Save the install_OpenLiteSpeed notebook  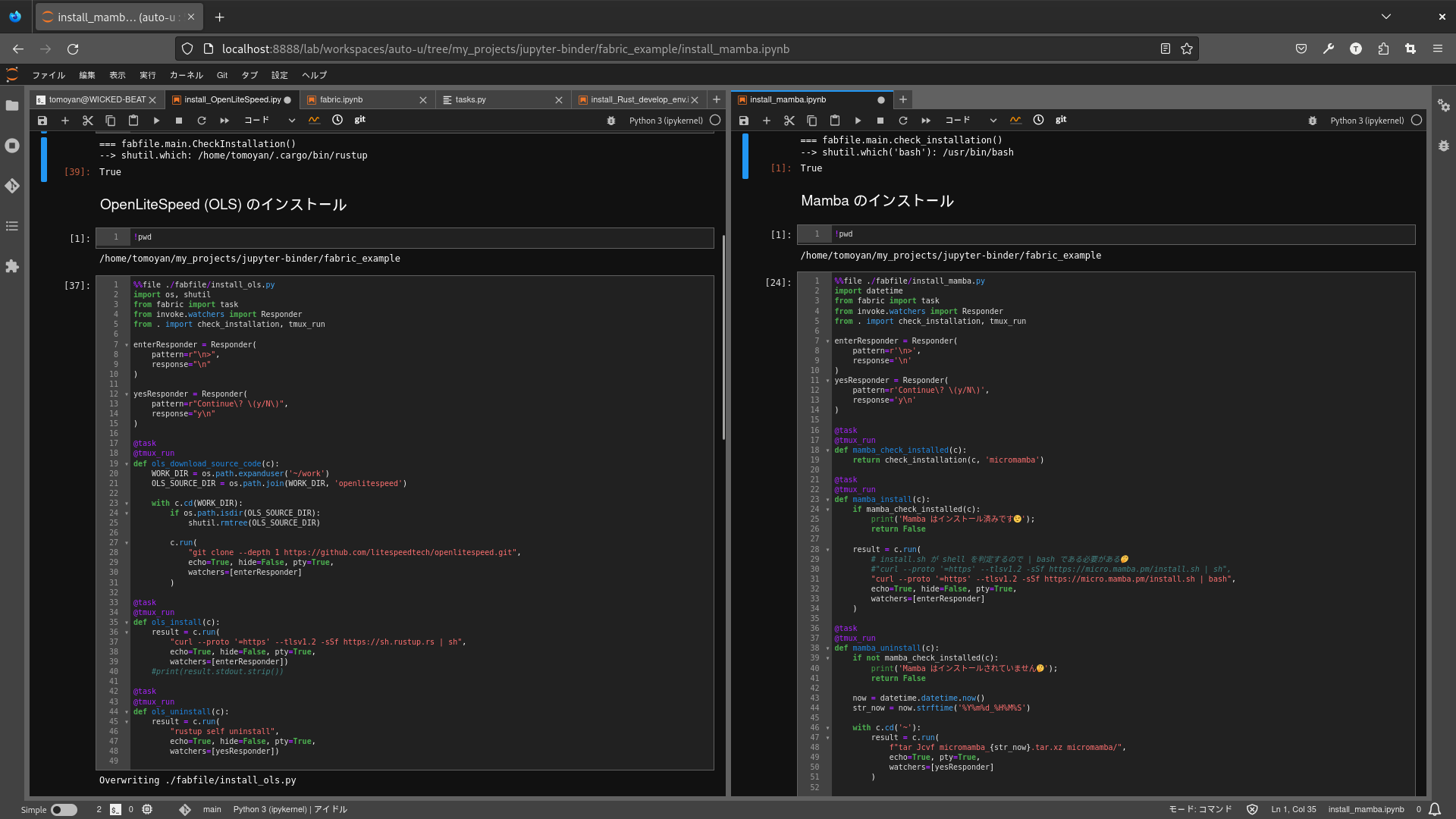coord(42,121)
